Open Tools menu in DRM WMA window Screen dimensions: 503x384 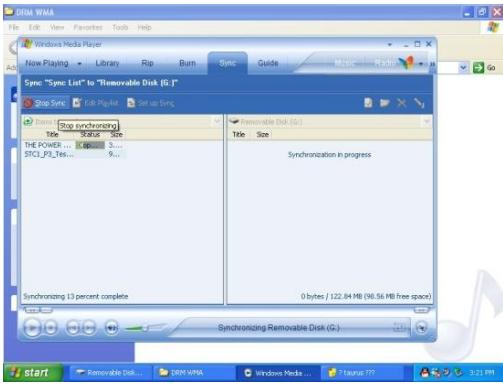point(120,27)
